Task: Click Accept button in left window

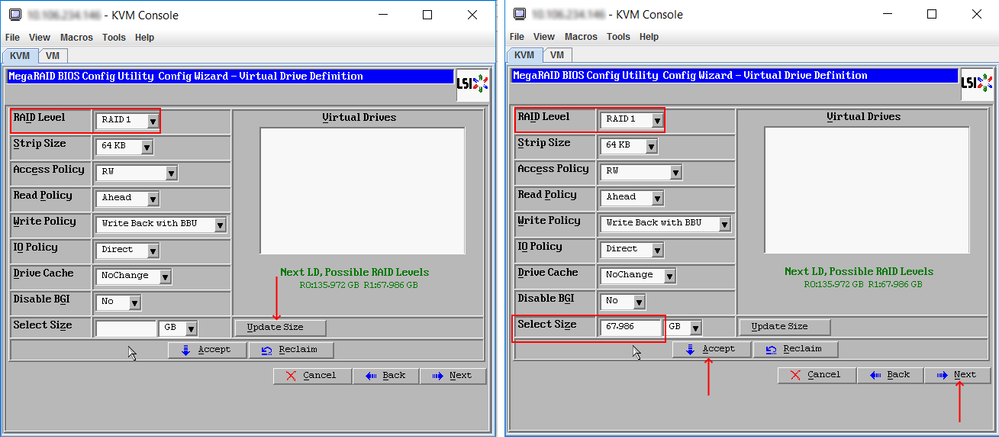Action: click(x=208, y=350)
